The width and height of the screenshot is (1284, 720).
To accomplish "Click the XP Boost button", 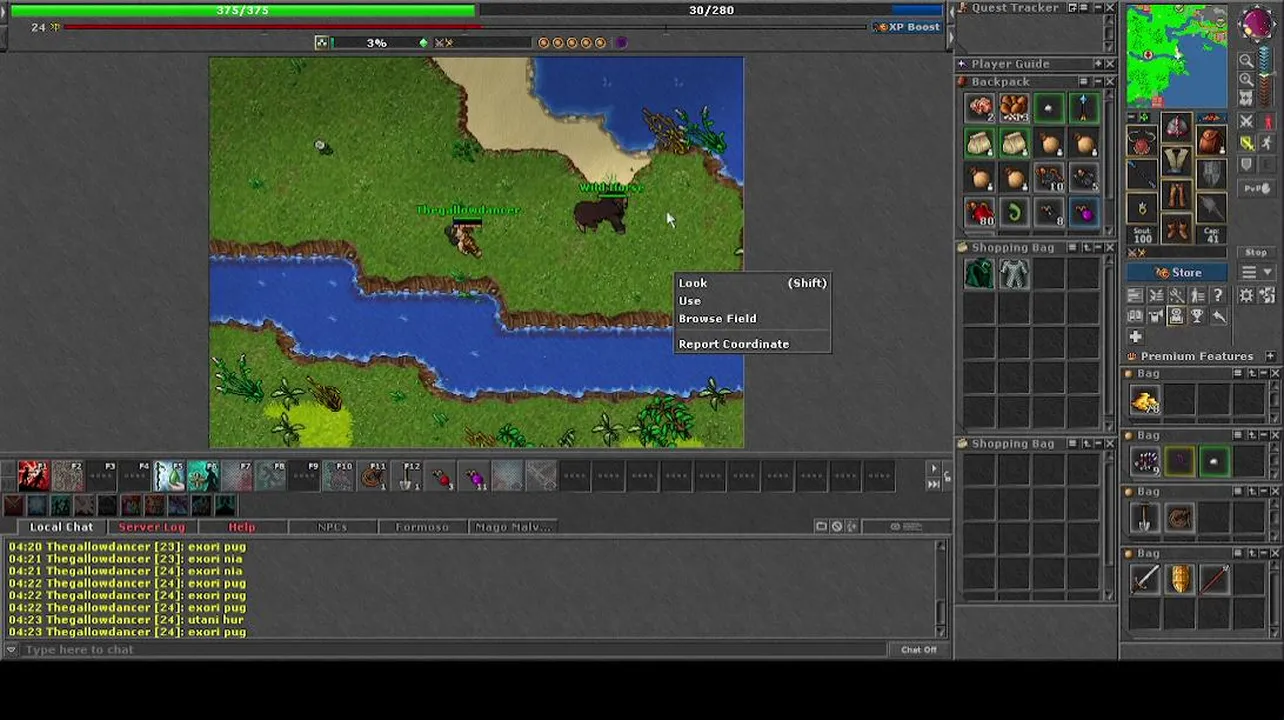I will point(907,27).
